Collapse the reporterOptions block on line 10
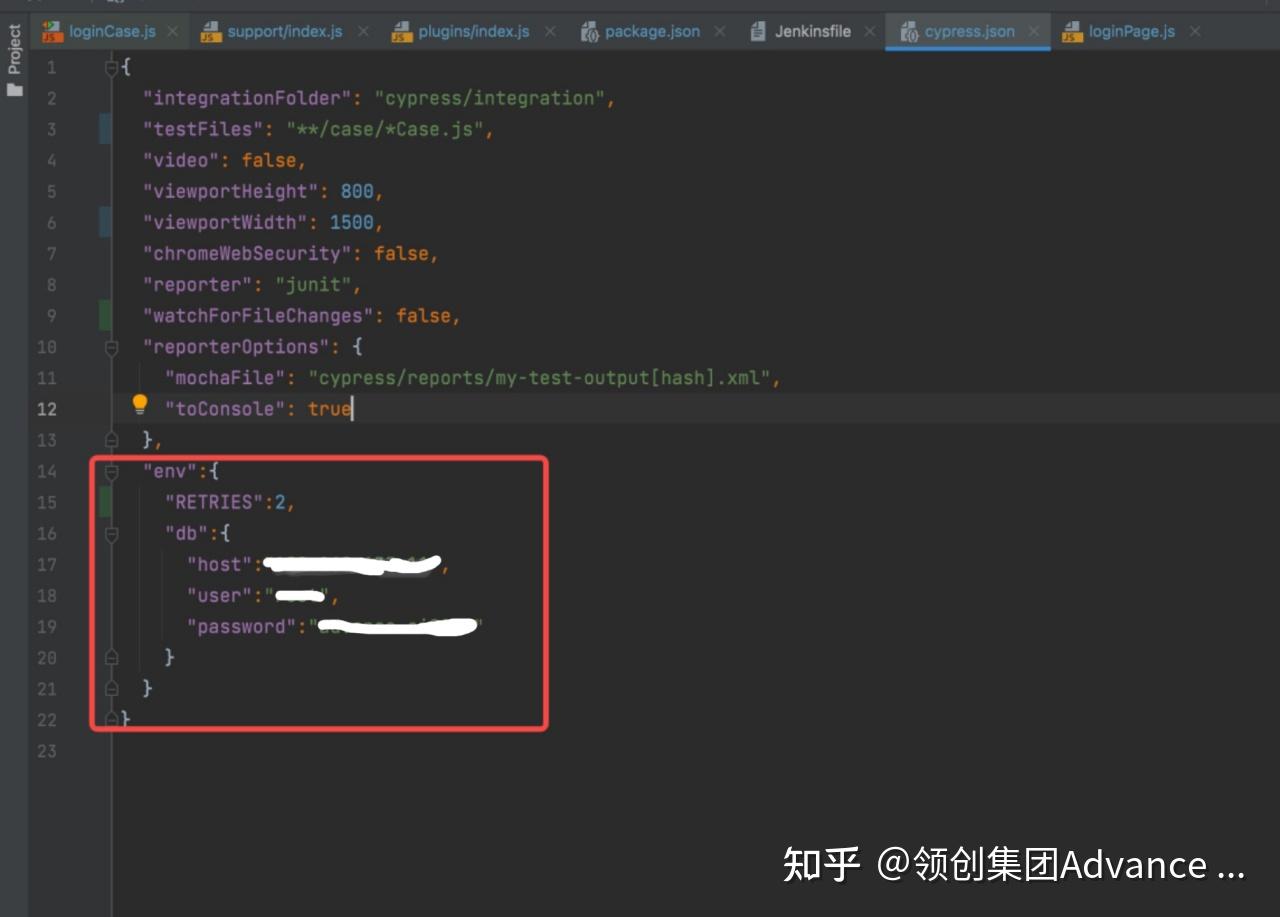This screenshot has height=917, width=1280. (x=112, y=347)
